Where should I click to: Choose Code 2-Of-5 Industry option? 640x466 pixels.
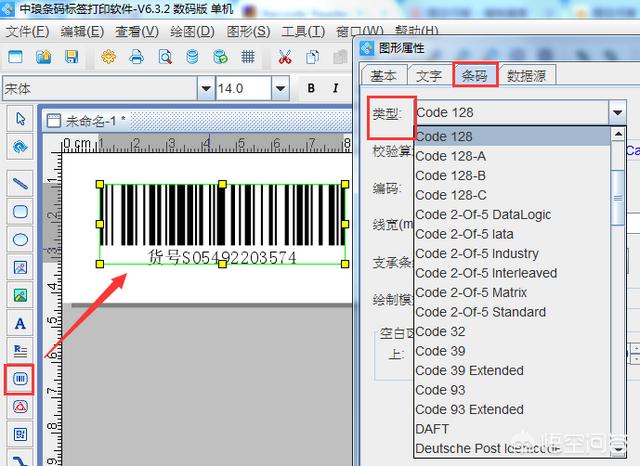512,253
